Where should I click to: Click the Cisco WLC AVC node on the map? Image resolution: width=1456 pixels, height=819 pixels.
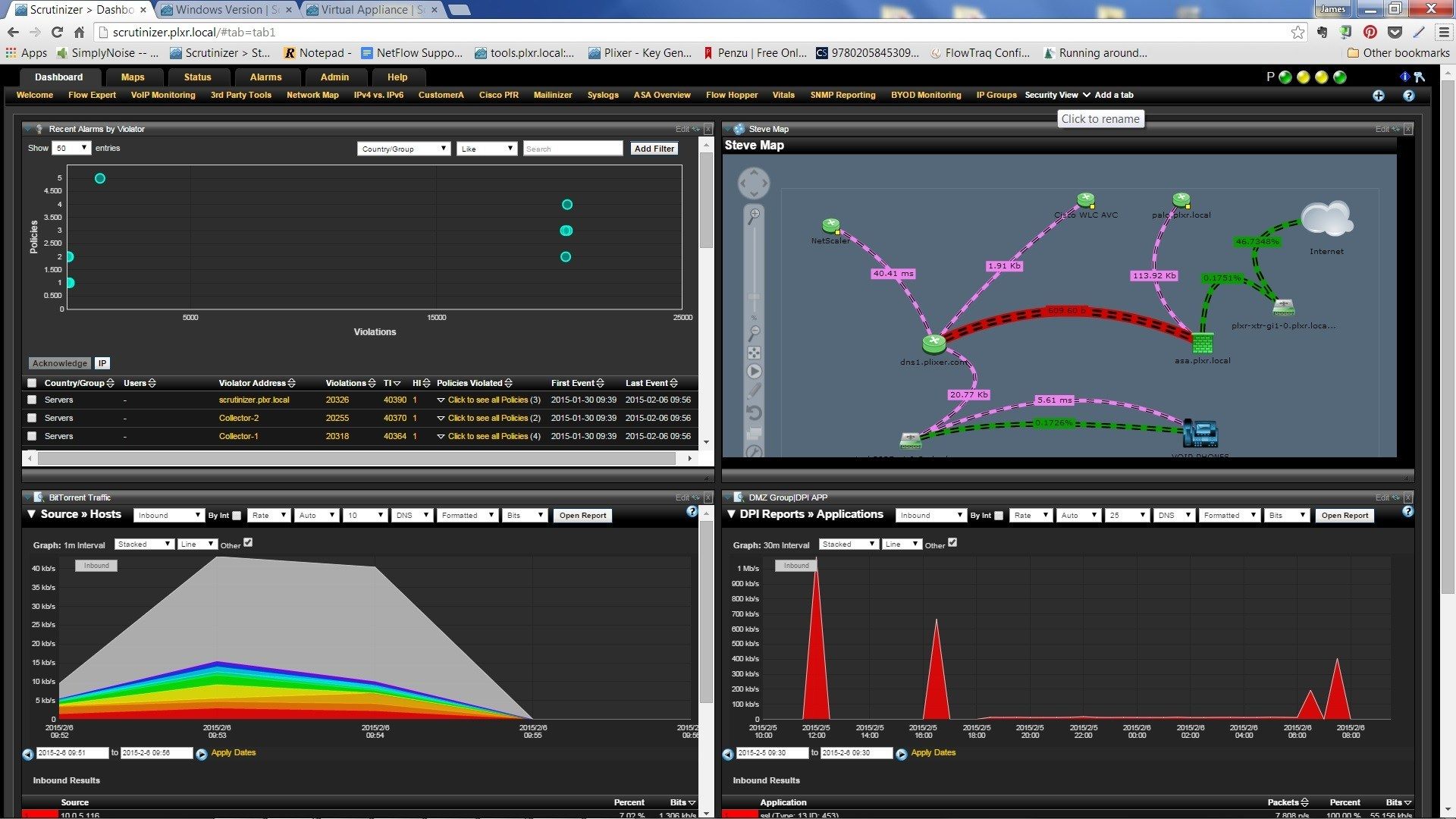pos(1087,200)
